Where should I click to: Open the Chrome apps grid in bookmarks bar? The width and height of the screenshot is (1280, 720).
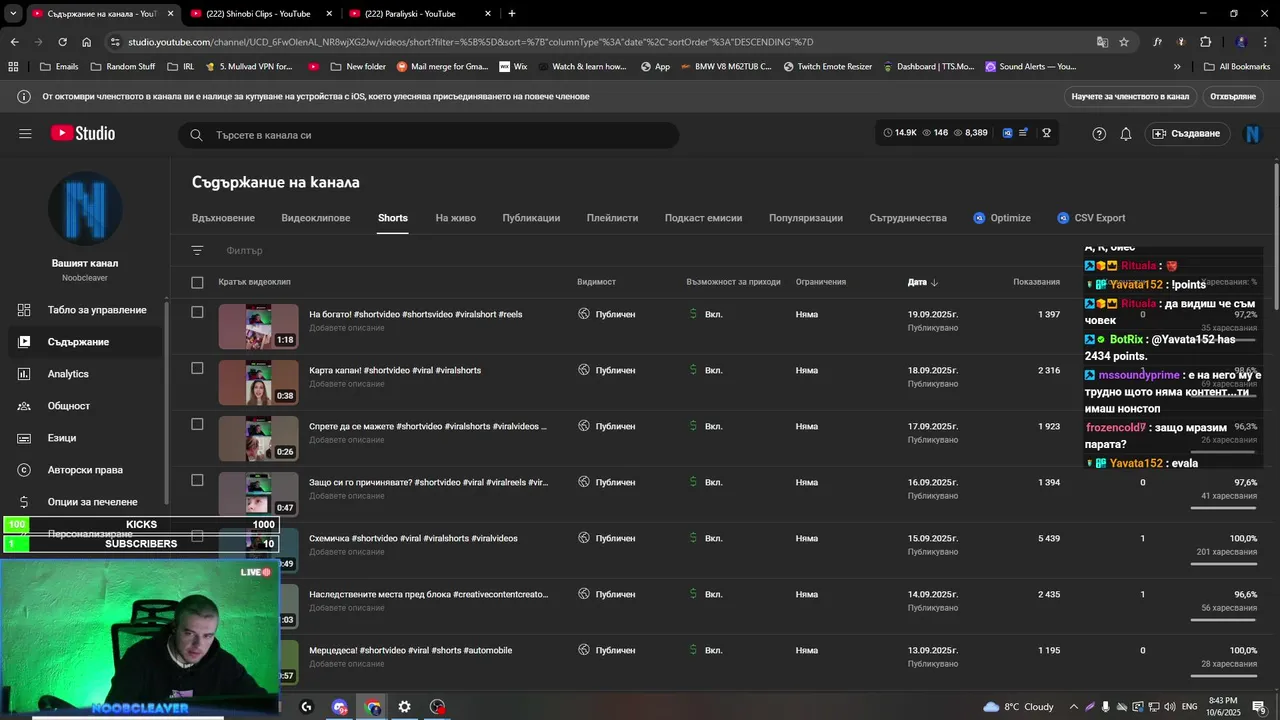13,67
